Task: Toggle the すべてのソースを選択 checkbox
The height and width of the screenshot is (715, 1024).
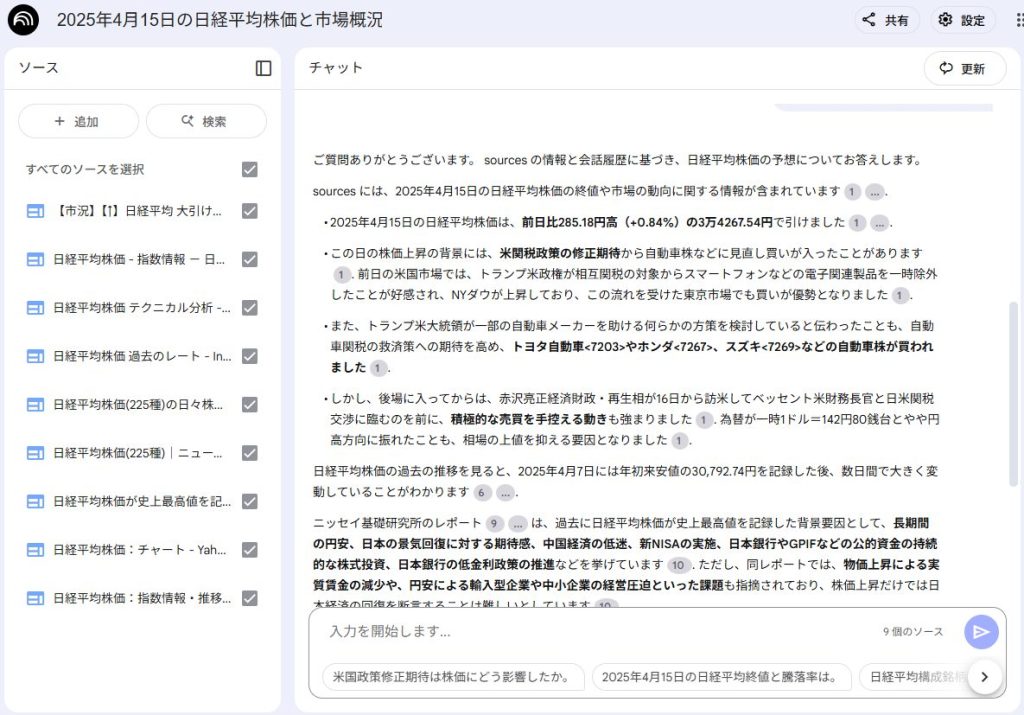Action: pyautogui.click(x=249, y=169)
